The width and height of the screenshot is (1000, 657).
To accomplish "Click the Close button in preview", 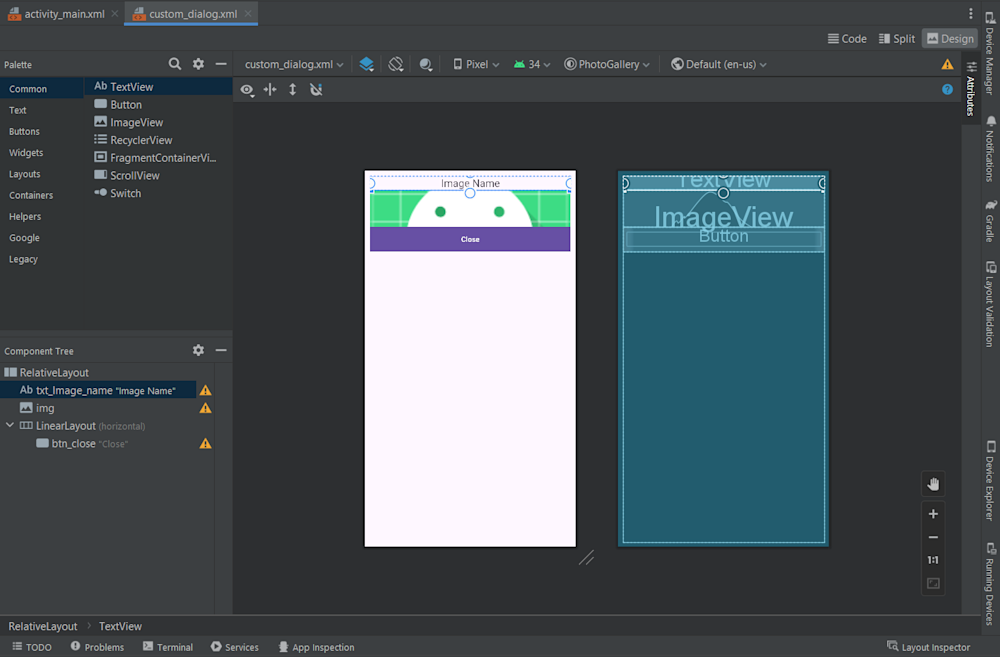I will pyautogui.click(x=470, y=239).
